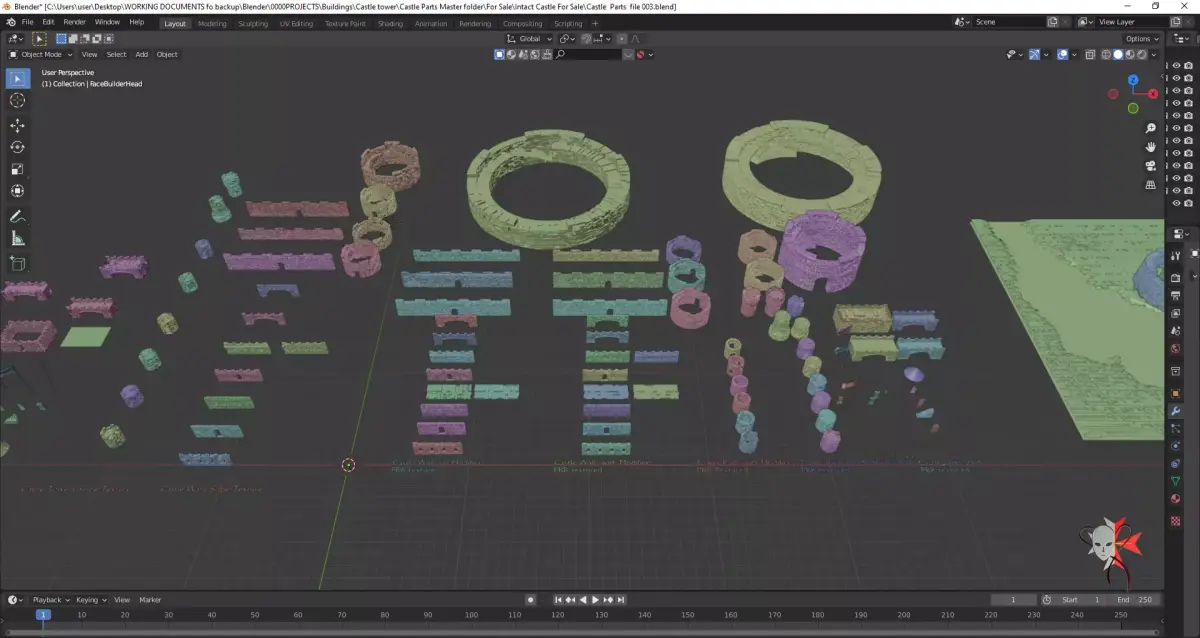Open the Object properties tab
1200x638 pixels.
pos(1176,393)
